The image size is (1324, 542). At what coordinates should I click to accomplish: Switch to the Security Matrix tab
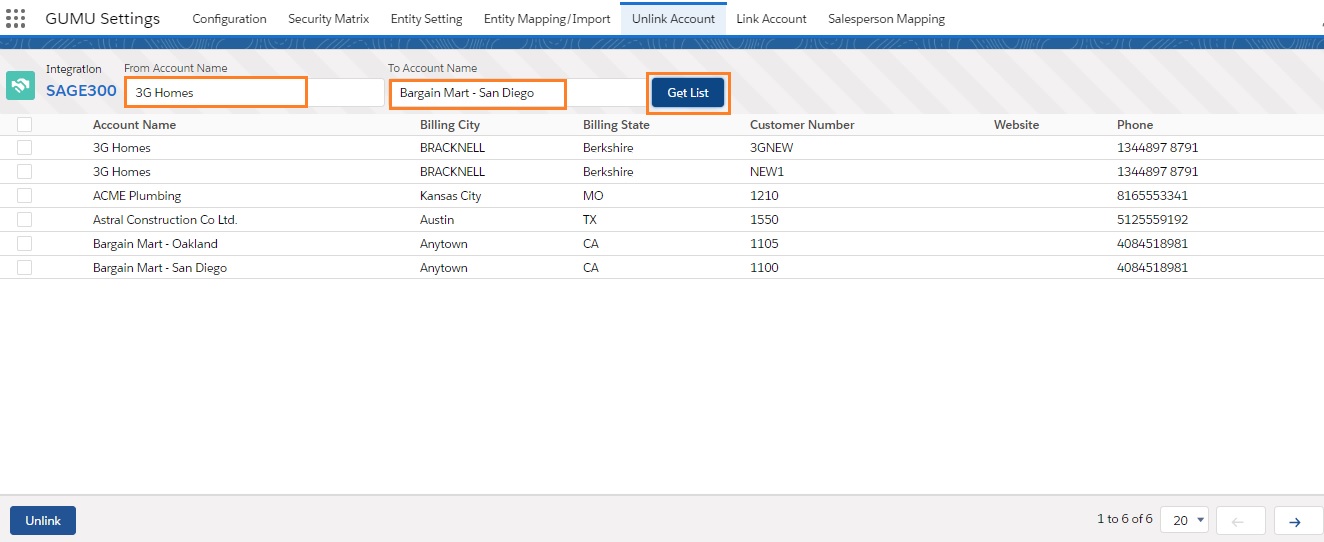[328, 18]
